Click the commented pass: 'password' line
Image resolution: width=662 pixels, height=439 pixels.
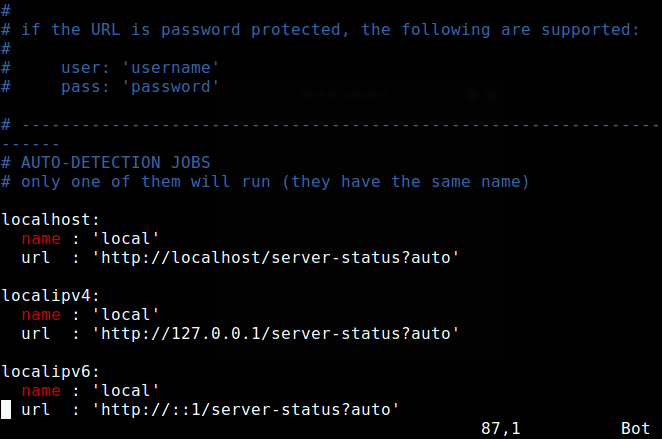point(140,86)
